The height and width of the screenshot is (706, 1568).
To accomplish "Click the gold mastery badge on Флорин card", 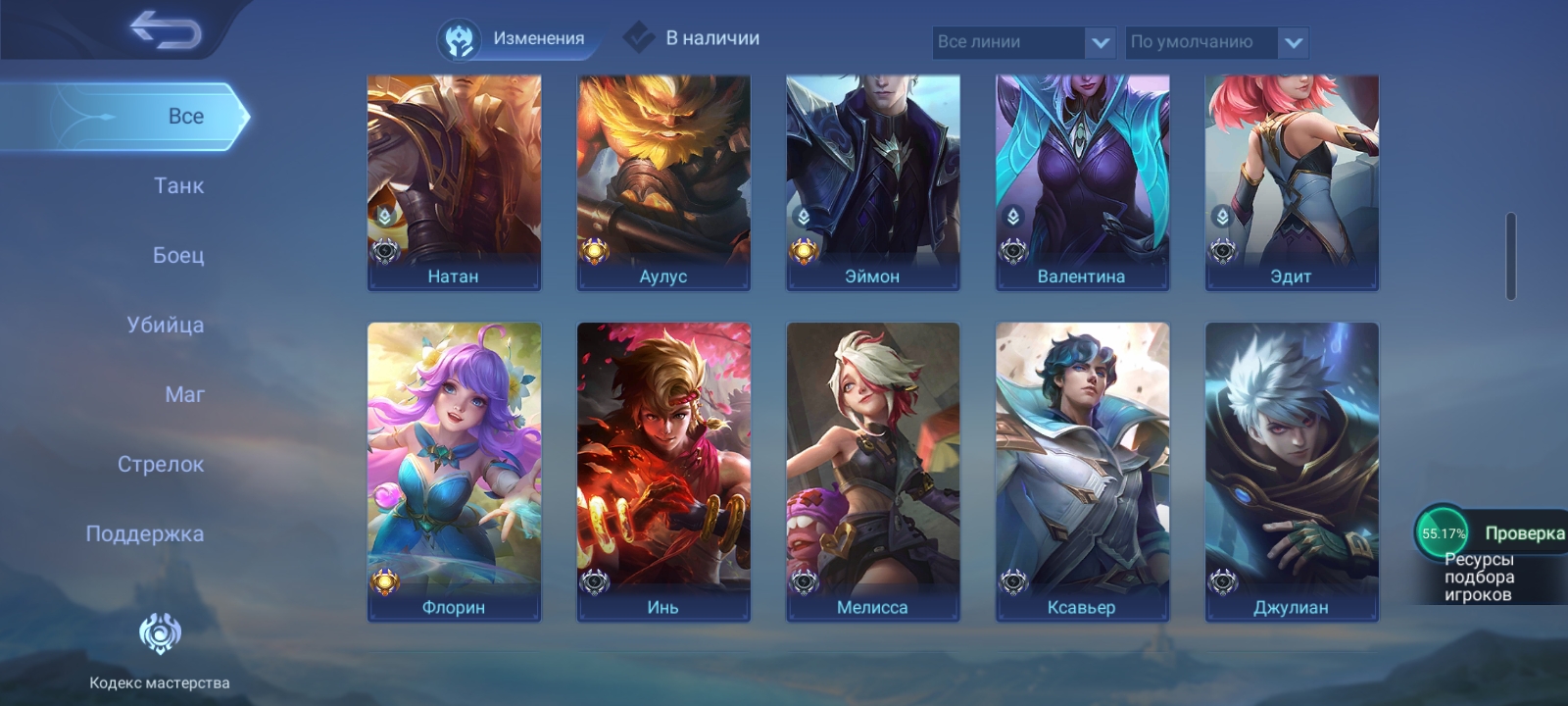I will 385,581.
